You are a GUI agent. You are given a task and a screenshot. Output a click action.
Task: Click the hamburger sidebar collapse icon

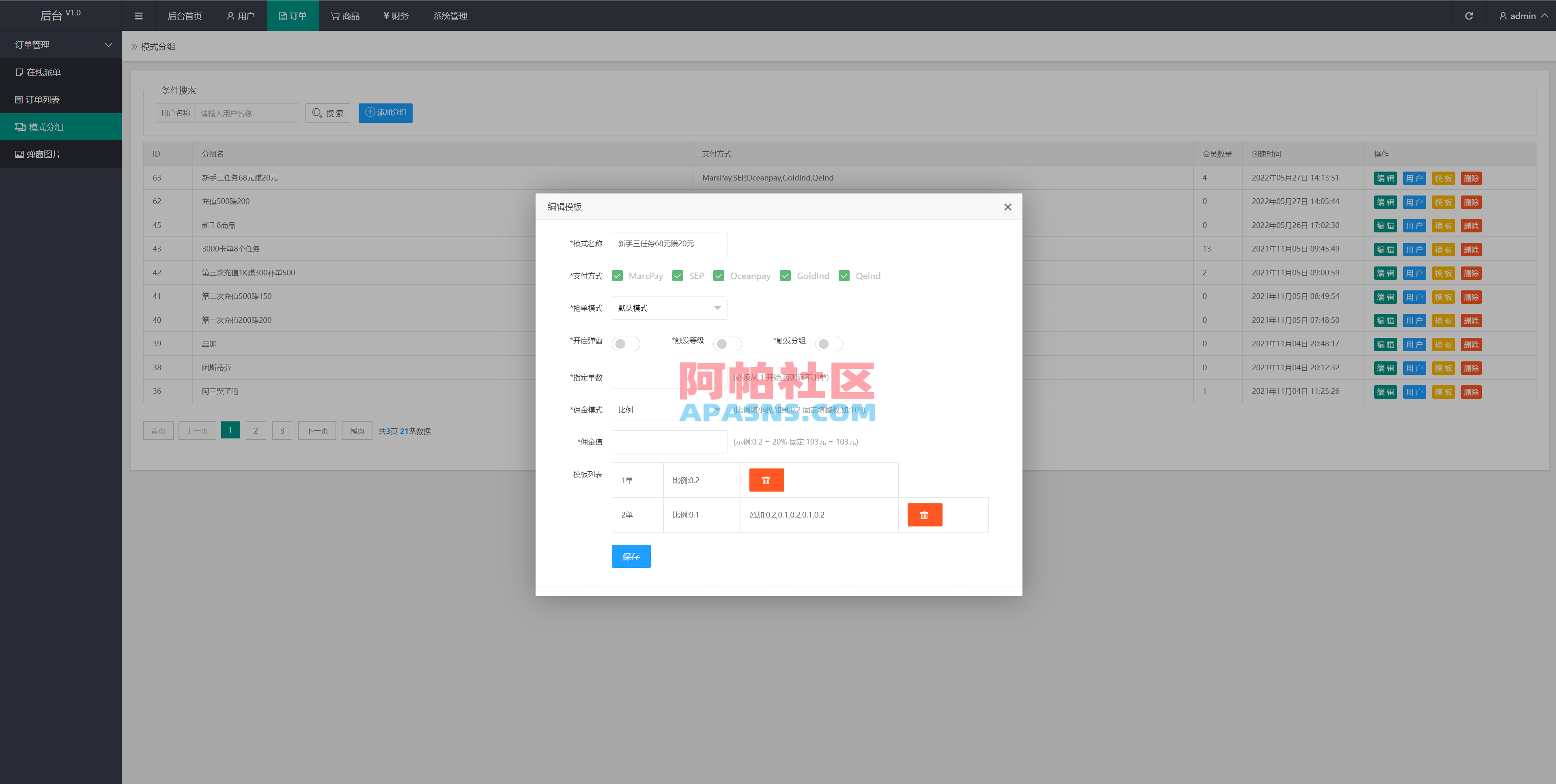(x=138, y=16)
